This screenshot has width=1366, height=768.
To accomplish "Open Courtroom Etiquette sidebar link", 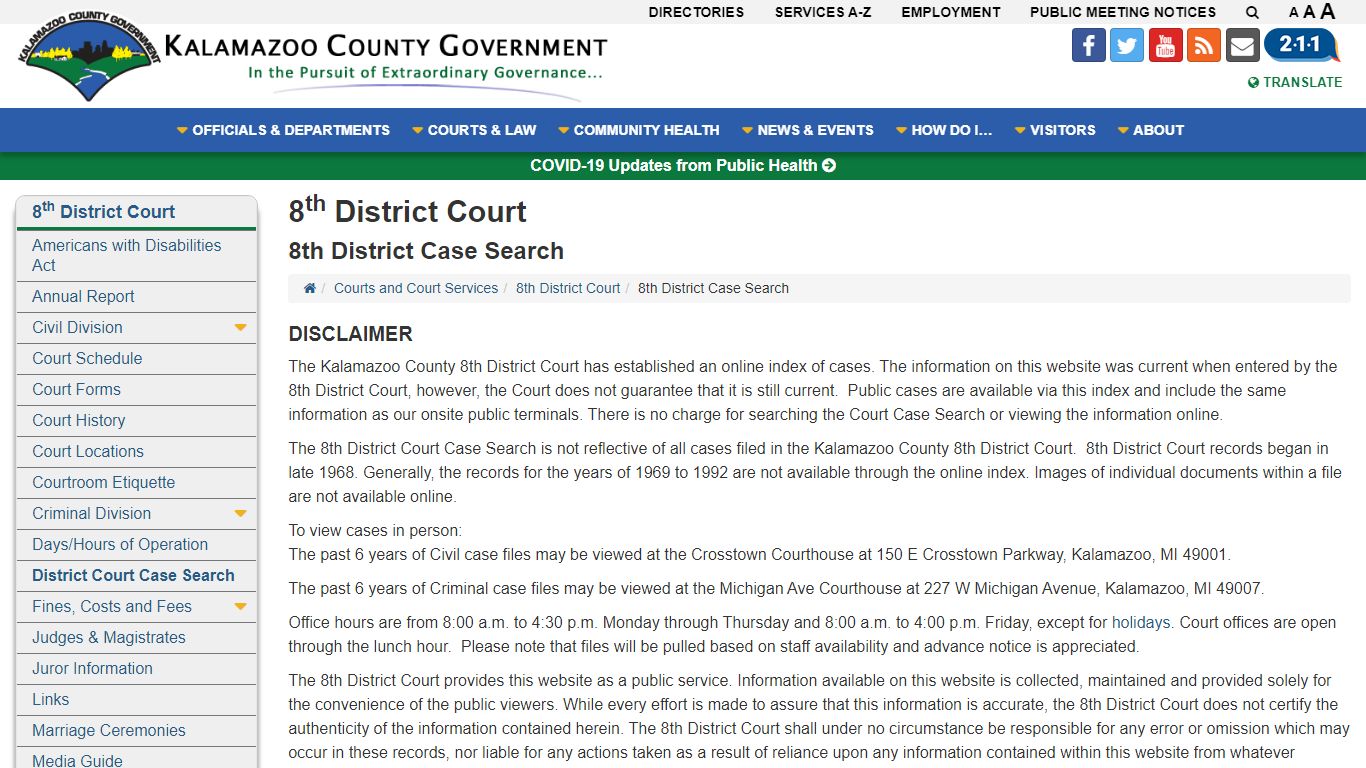I will point(103,483).
